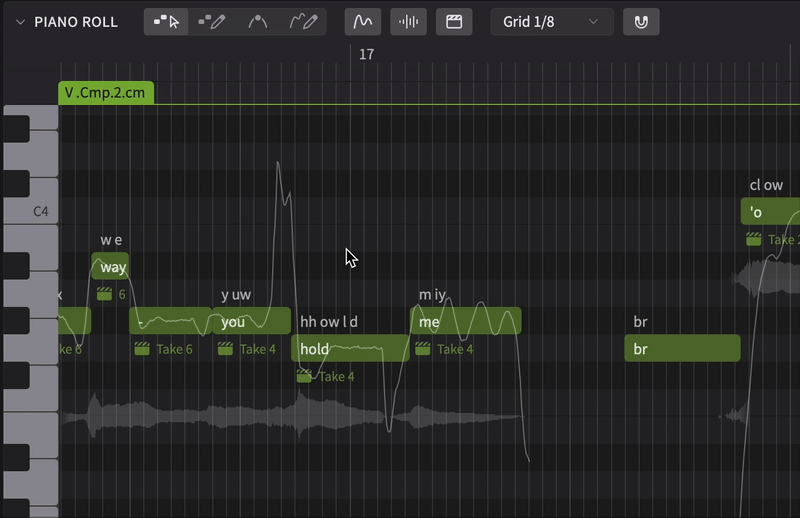The width and height of the screenshot is (800, 518).
Task: Click clapperboard icon under 'way' note
Action: (x=104, y=294)
